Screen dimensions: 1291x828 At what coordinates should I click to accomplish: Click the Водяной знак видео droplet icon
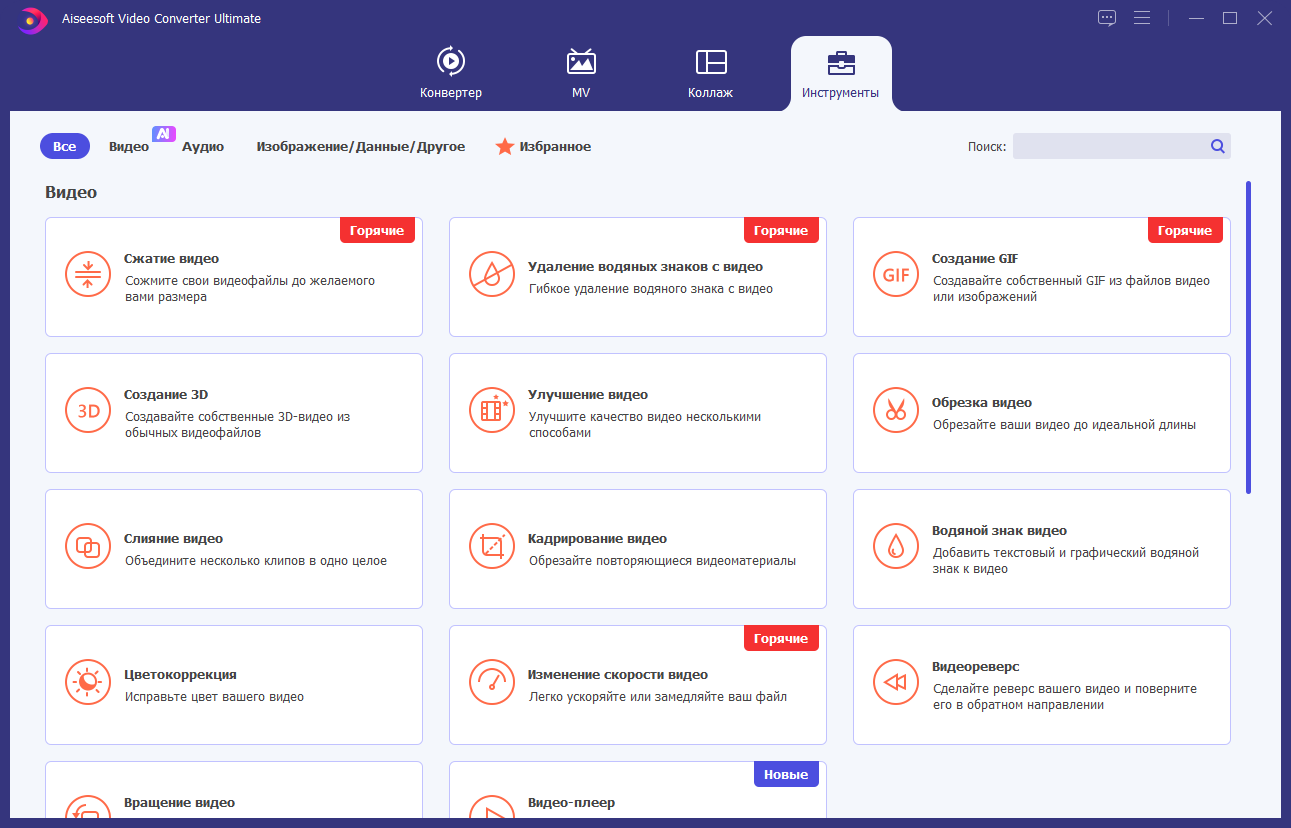click(897, 546)
